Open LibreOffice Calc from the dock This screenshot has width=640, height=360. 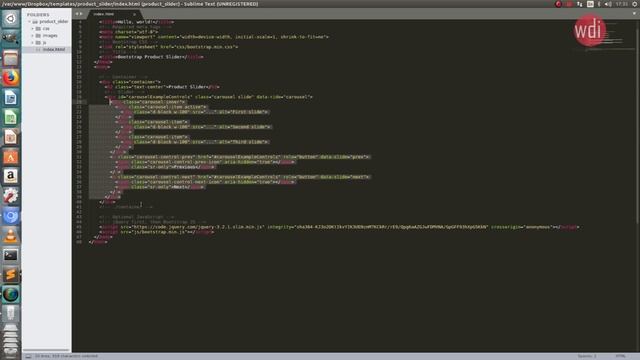click(11, 118)
